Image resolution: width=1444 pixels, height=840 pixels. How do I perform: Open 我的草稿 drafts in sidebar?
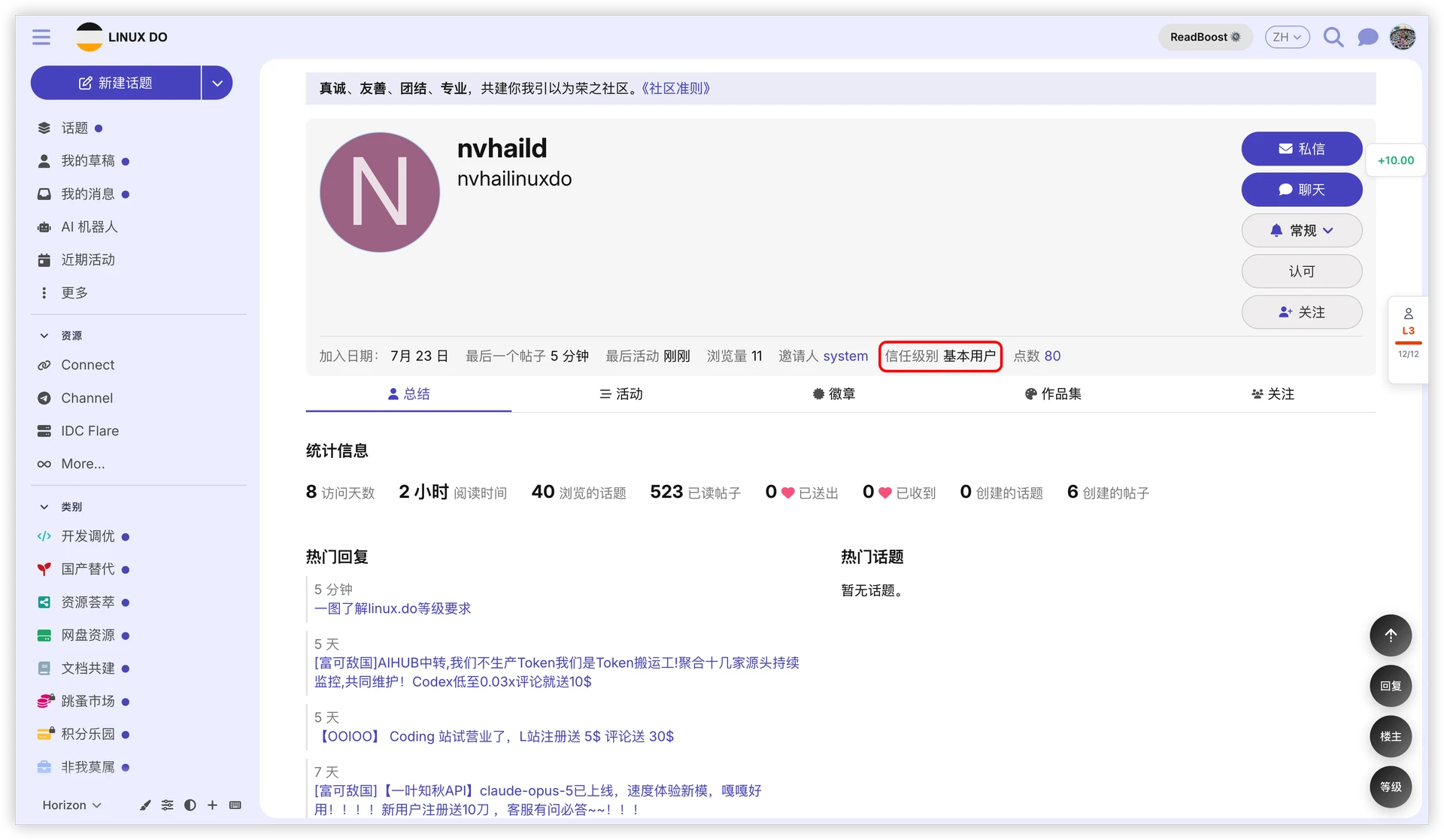pyautogui.click(x=88, y=161)
